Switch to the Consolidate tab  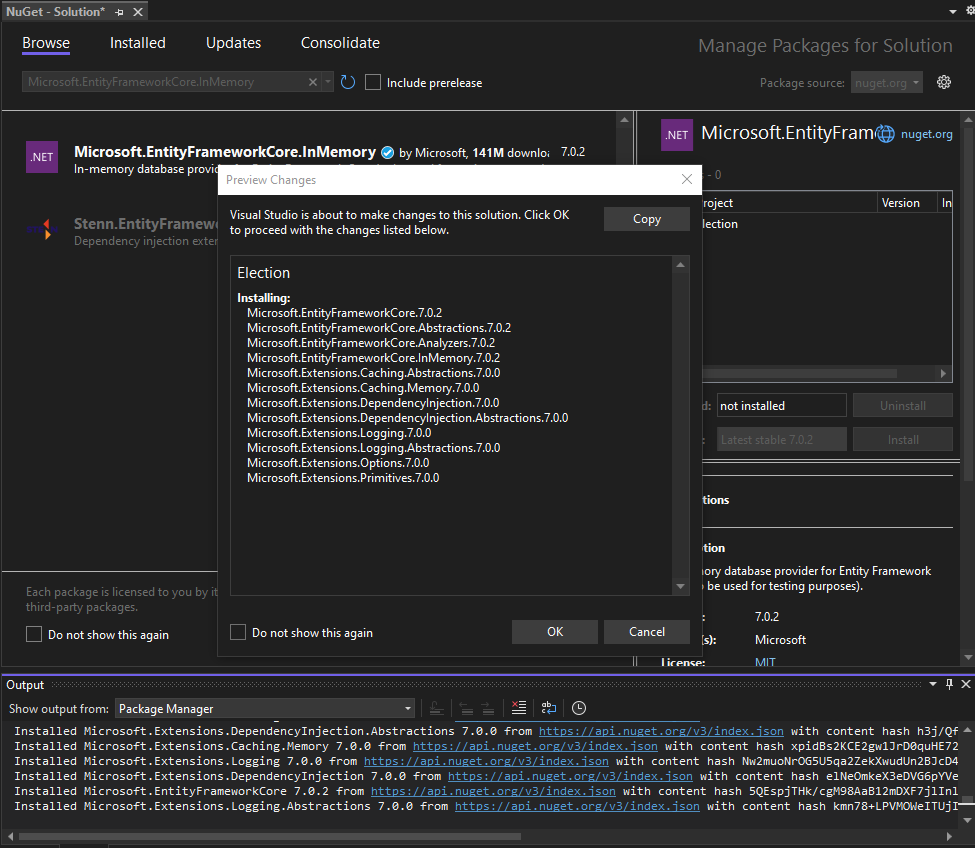(339, 42)
